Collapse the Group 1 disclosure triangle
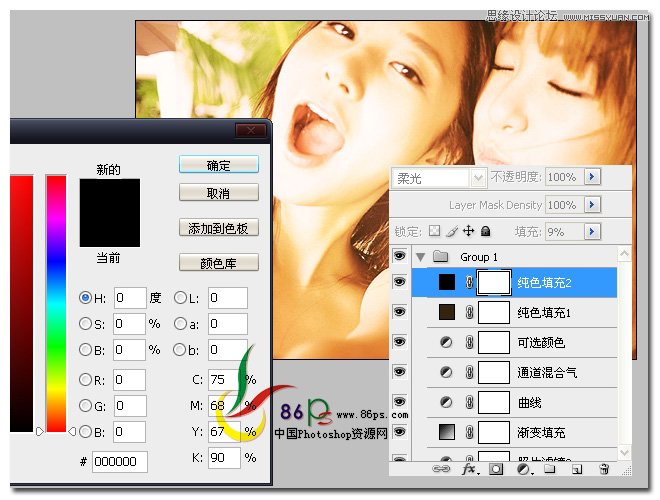The height and width of the screenshot is (500, 660). point(420,257)
